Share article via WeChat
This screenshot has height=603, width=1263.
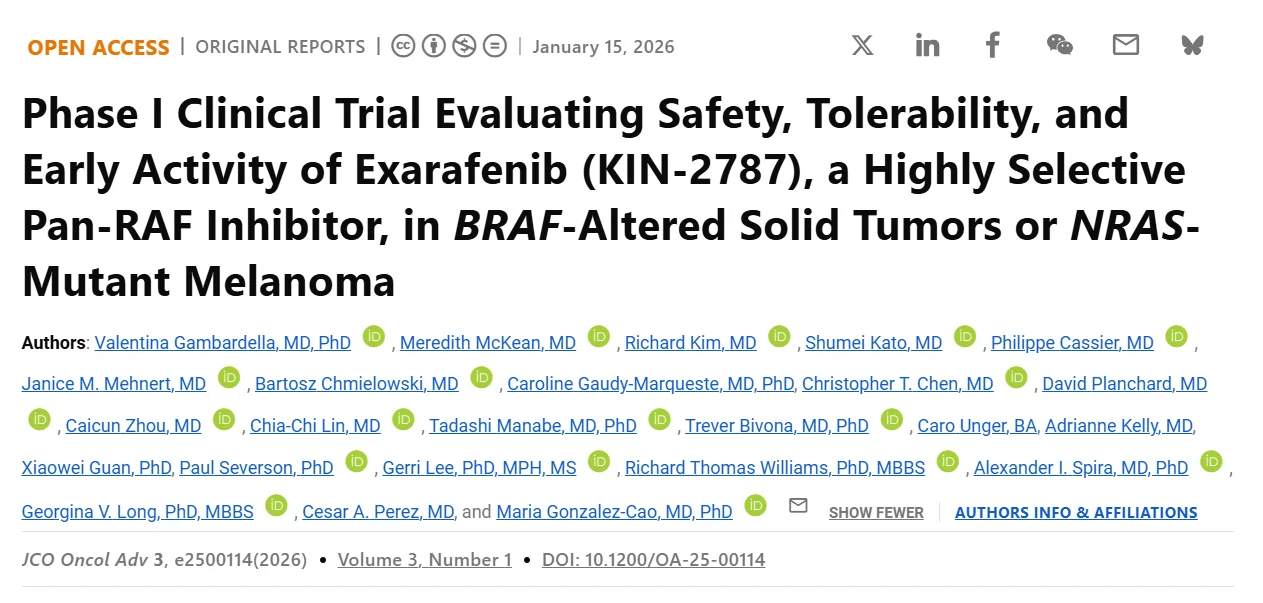pyautogui.click(x=1059, y=45)
